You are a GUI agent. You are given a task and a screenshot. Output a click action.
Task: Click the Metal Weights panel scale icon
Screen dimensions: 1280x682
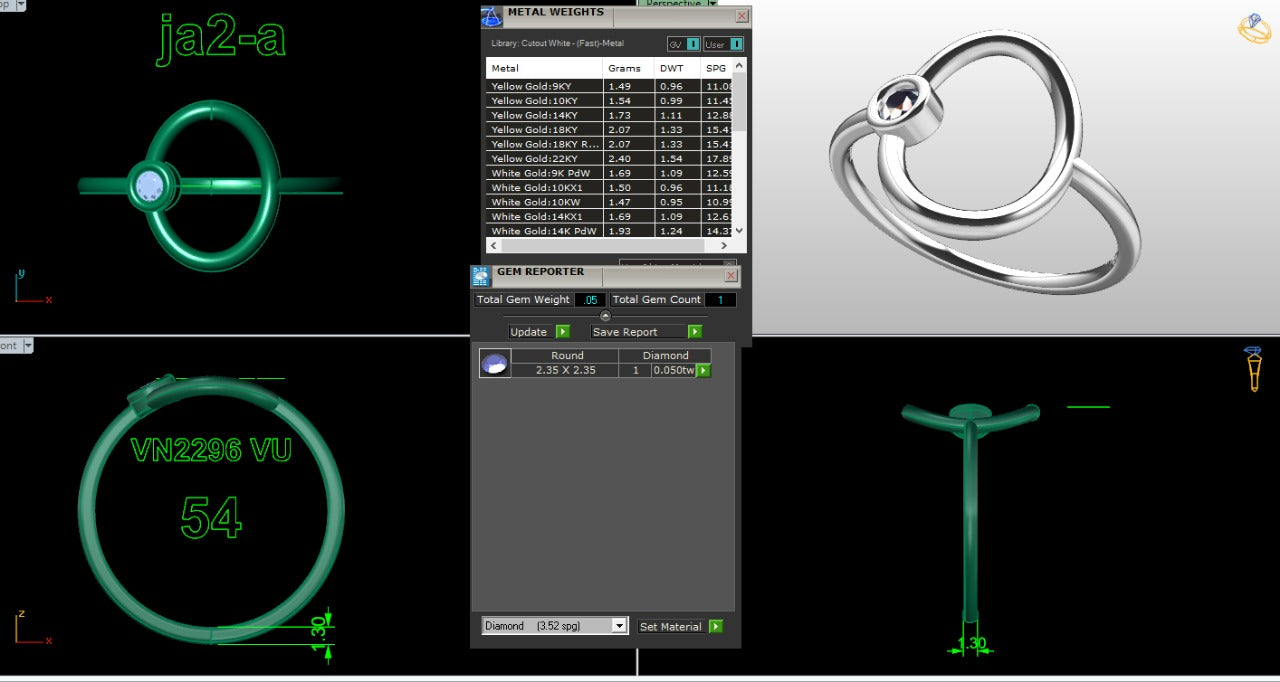pos(491,16)
